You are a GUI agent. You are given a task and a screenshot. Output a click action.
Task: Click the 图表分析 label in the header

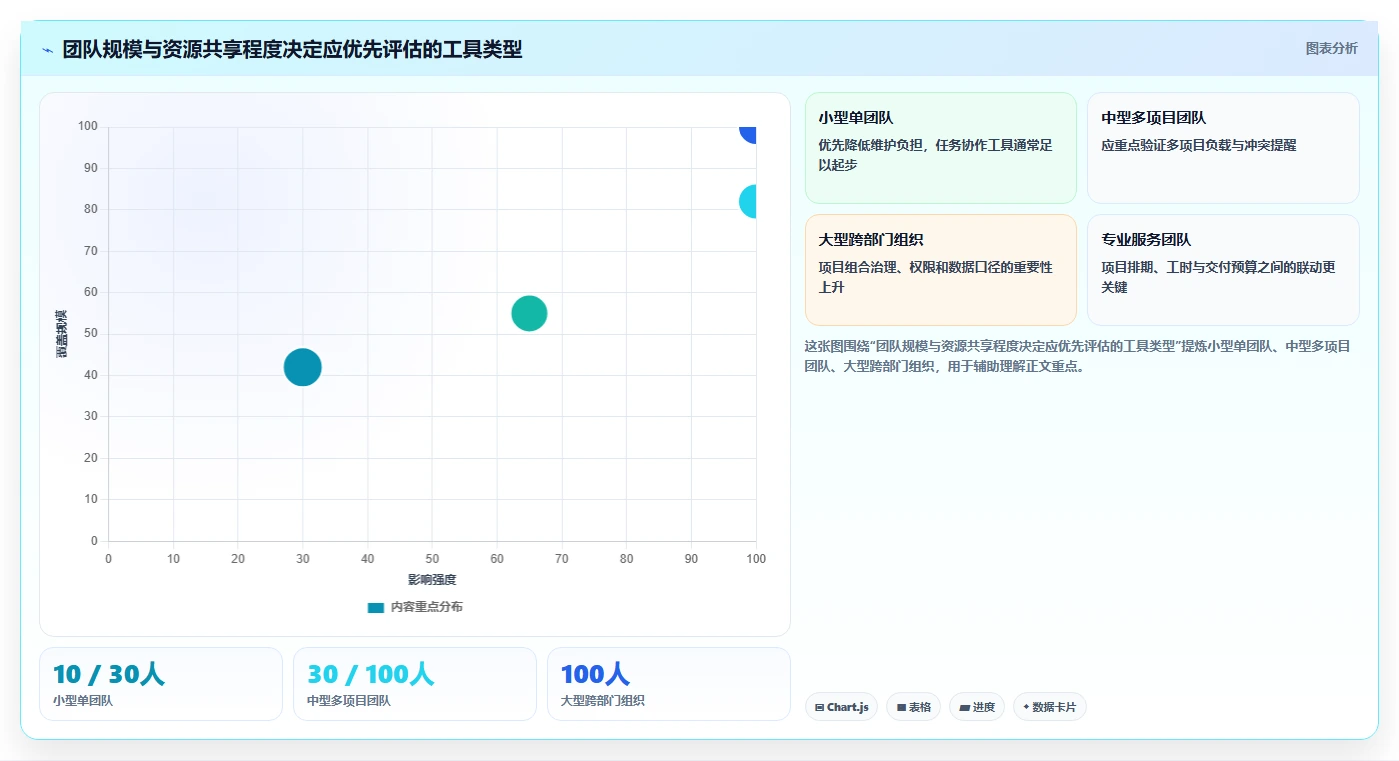[x=1331, y=48]
